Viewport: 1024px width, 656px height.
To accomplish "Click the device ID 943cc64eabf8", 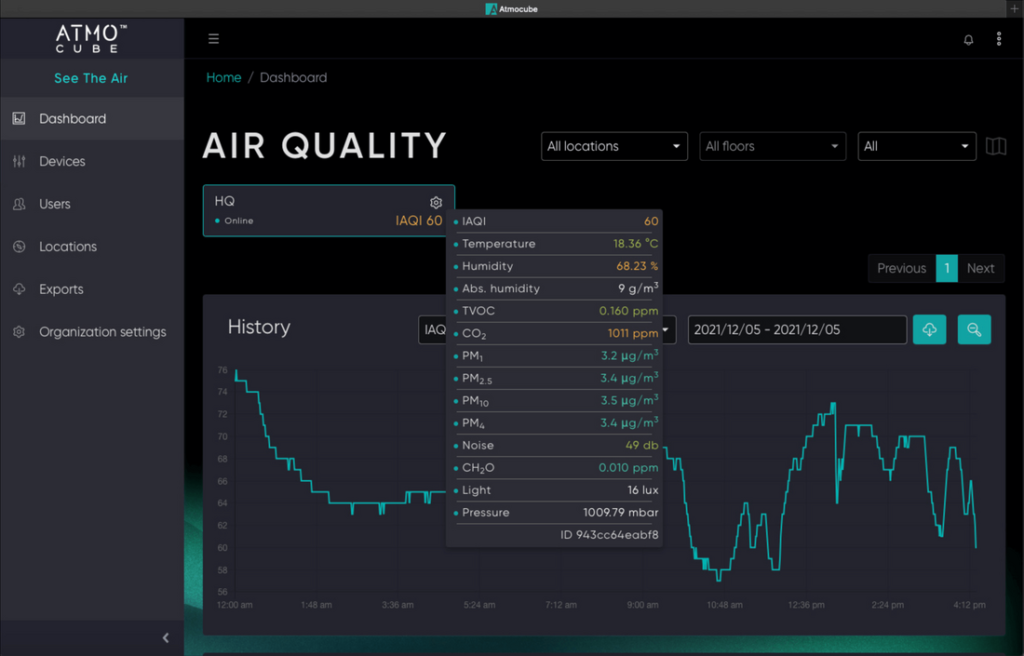I will pyautogui.click(x=609, y=535).
